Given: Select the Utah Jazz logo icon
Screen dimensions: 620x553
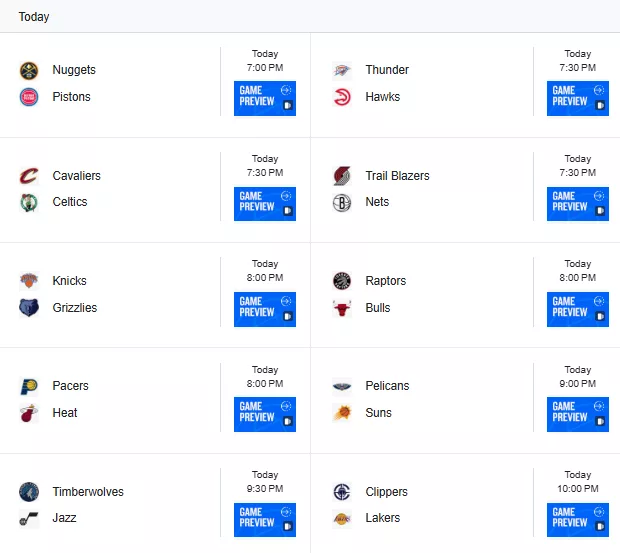Looking at the screenshot, I should tap(29, 518).
